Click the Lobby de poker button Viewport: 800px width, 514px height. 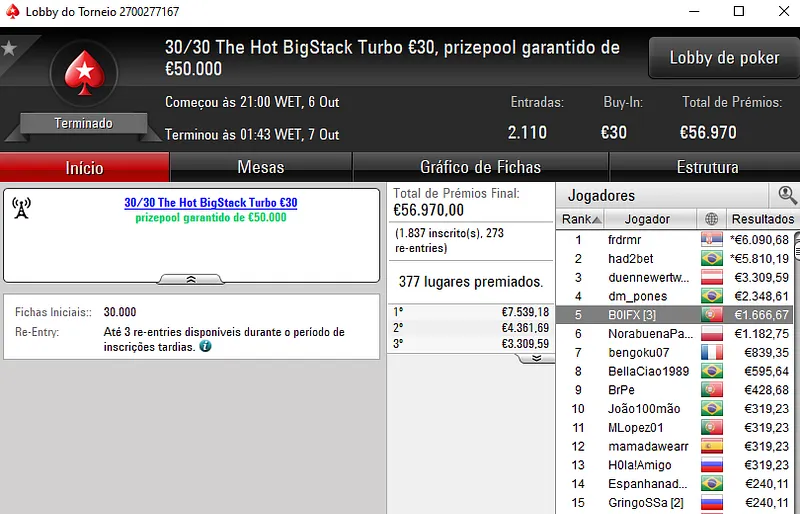point(723,58)
